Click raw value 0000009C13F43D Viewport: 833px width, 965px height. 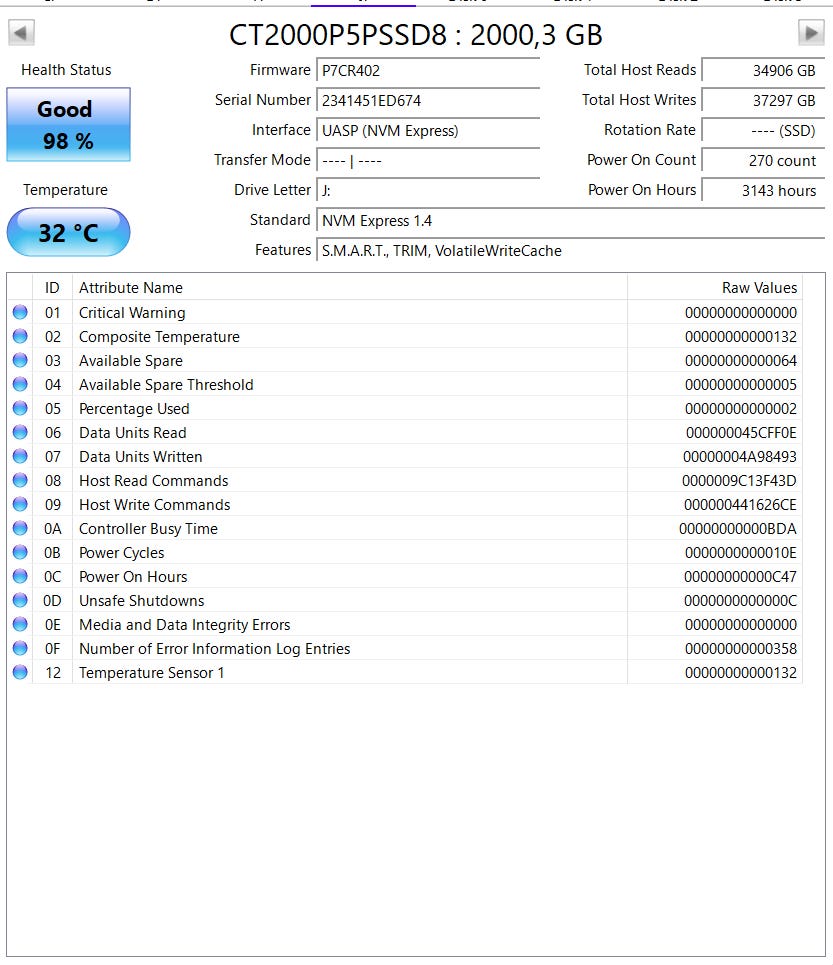[739, 481]
